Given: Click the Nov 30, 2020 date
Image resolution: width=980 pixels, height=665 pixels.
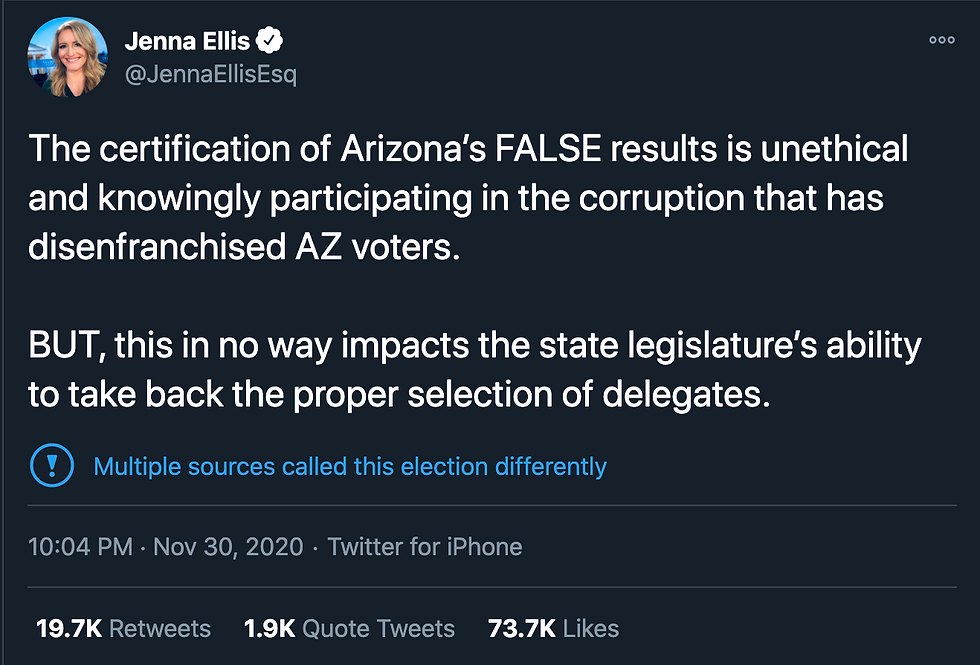Looking at the screenshot, I should click(x=230, y=547).
